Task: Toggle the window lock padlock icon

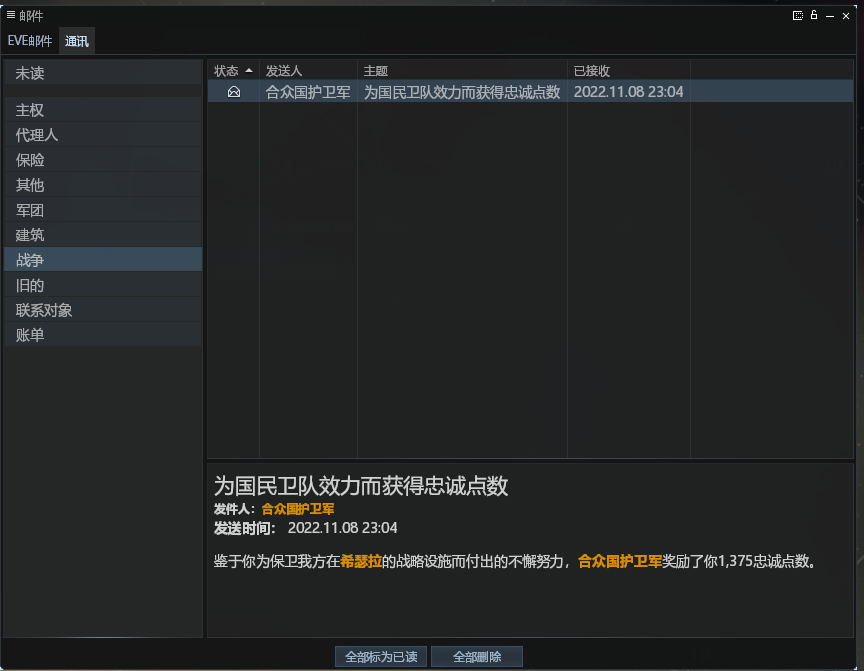Action: [814, 15]
